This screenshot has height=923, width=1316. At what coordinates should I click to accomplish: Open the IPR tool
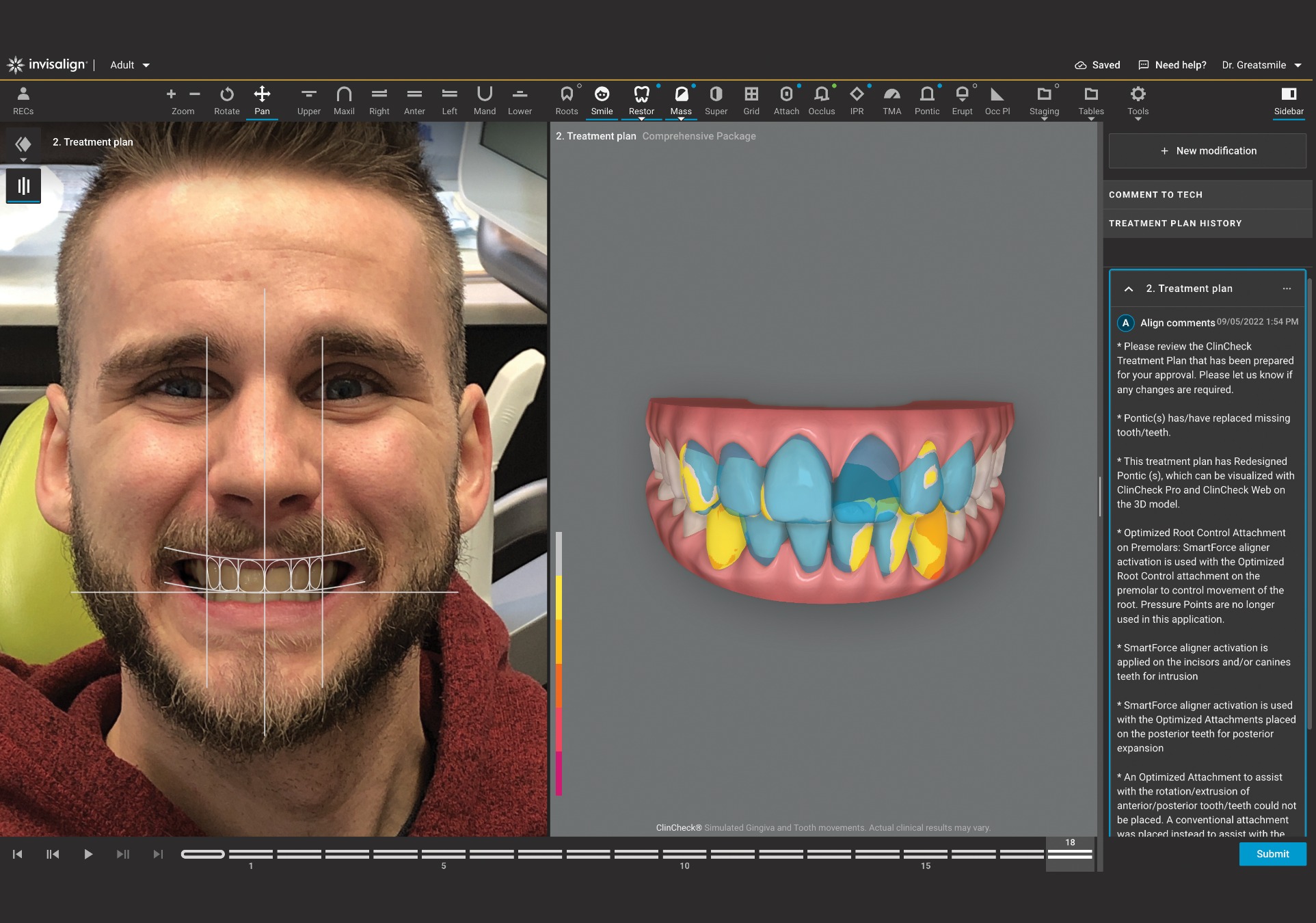point(857,100)
